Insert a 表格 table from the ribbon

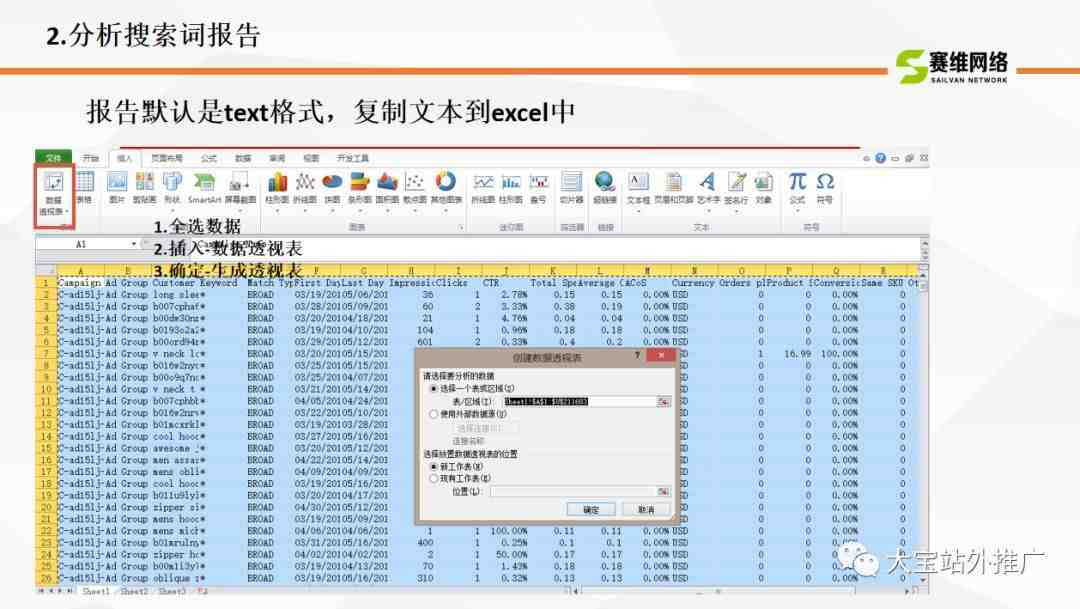pyautogui.click(x=85, y=187)
